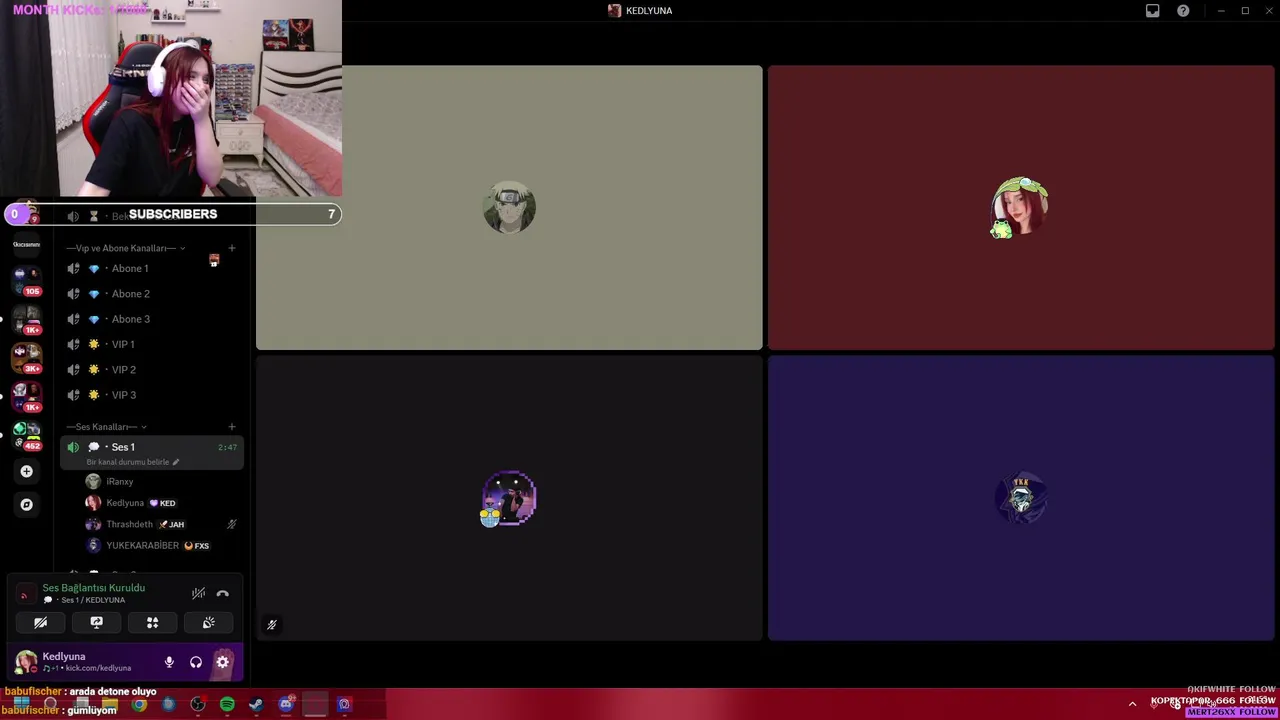Open Discord help icon
Screen dimensions: 1280x720
coord(1183,11)
